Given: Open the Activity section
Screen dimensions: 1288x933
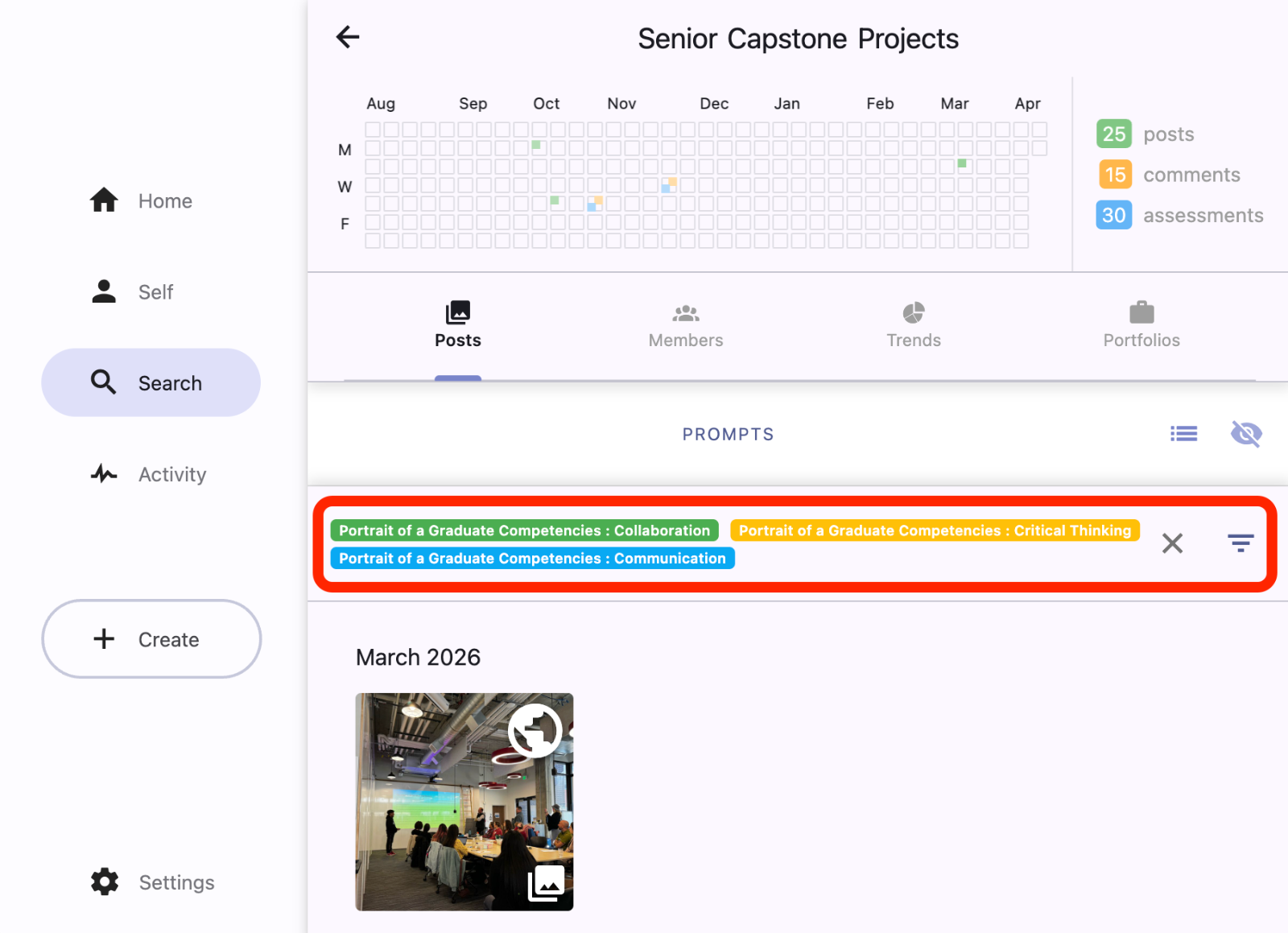Looking at the screenshot, I should (x=149, y=474).
